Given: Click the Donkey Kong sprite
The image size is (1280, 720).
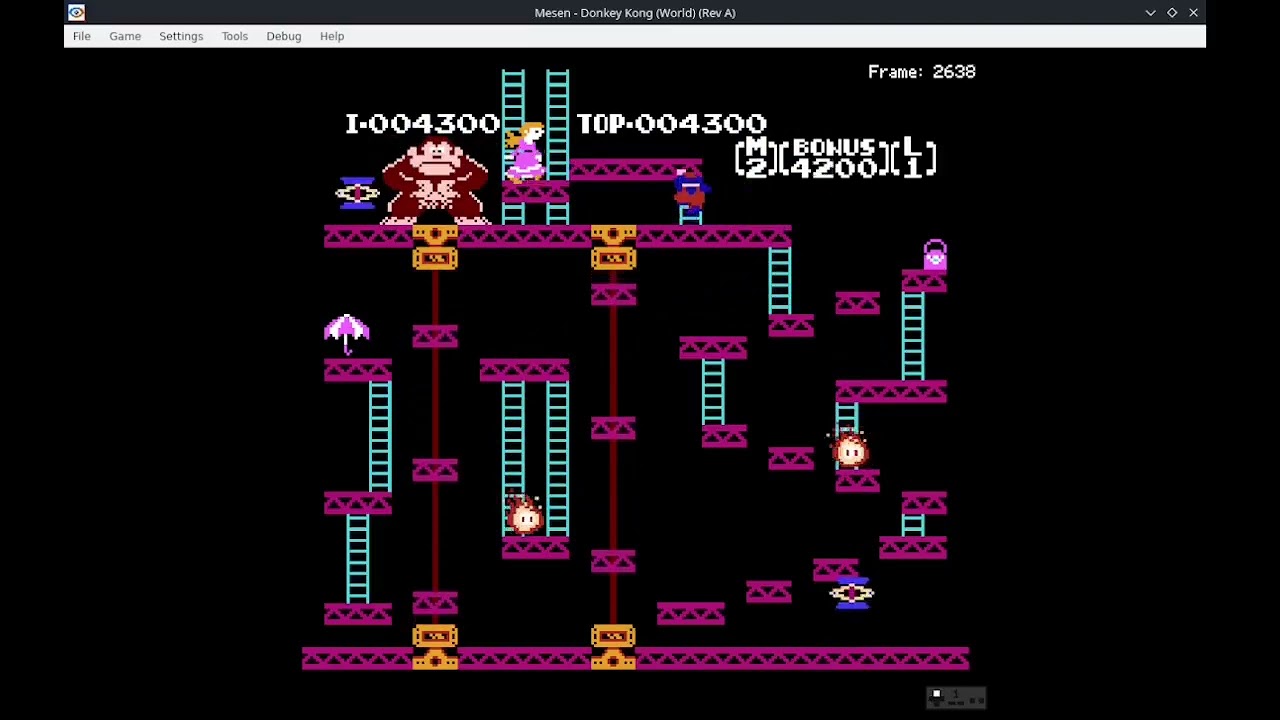Looking at the screenshot, I should (435, 183).
